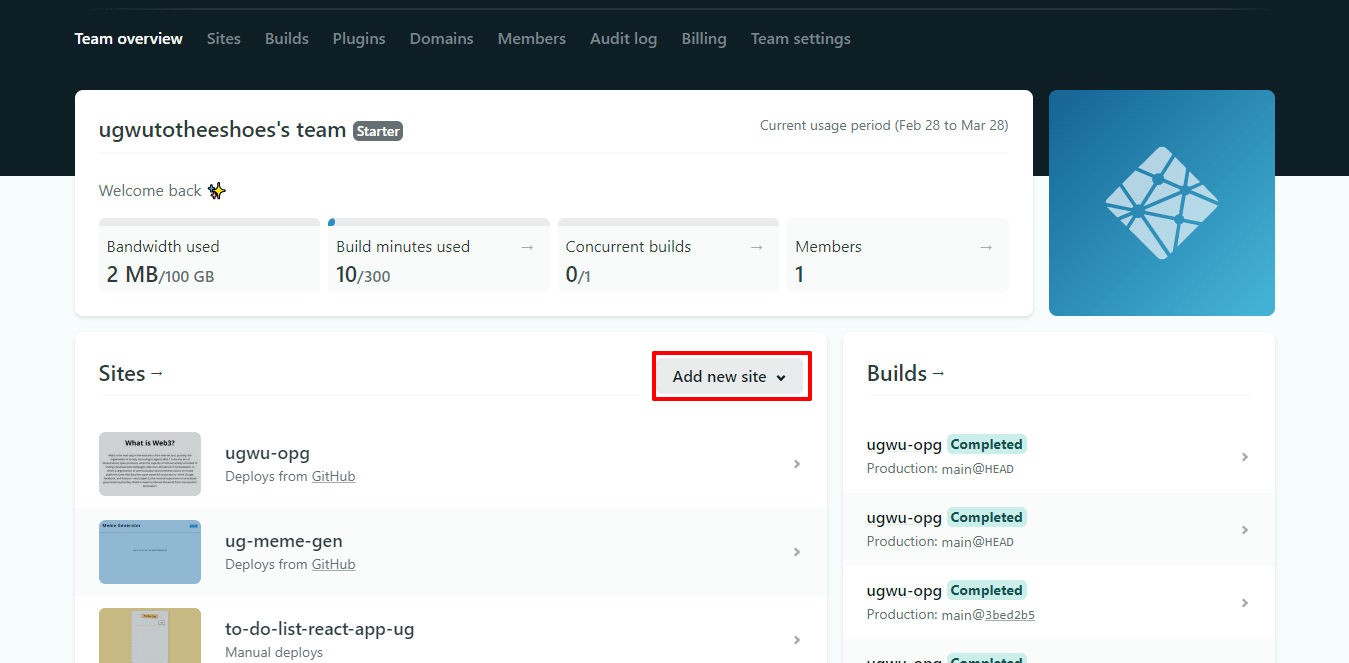Go to the Builds navigation tab
This screenshot has width=1349, height=663.
(x=287, y=39)
